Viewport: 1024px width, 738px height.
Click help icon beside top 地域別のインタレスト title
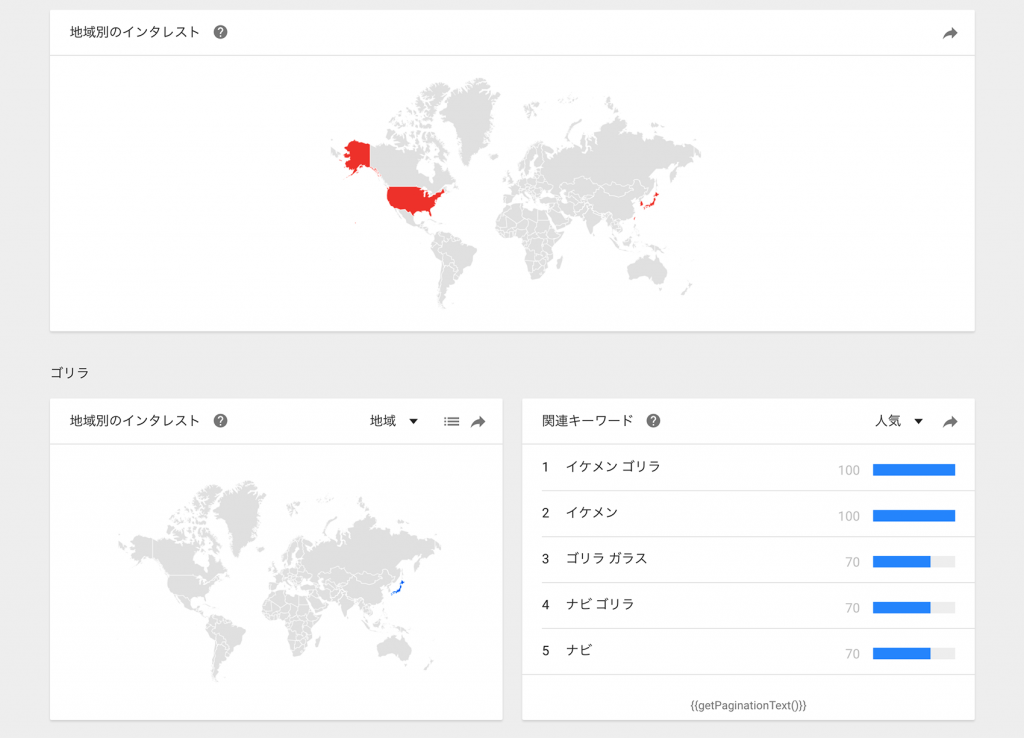[x=221, y=32]
